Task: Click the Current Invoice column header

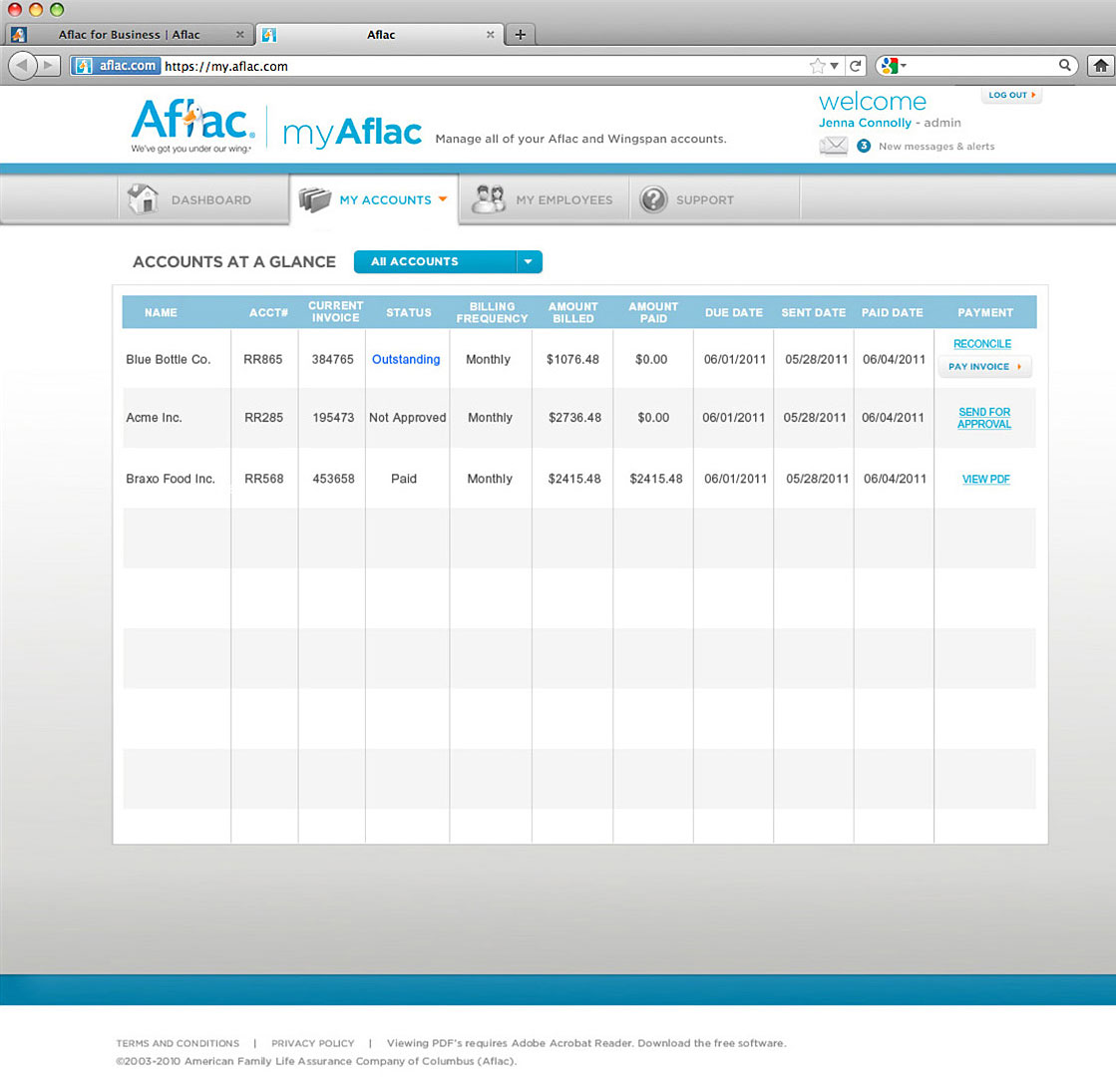Action: click(335, 312)
